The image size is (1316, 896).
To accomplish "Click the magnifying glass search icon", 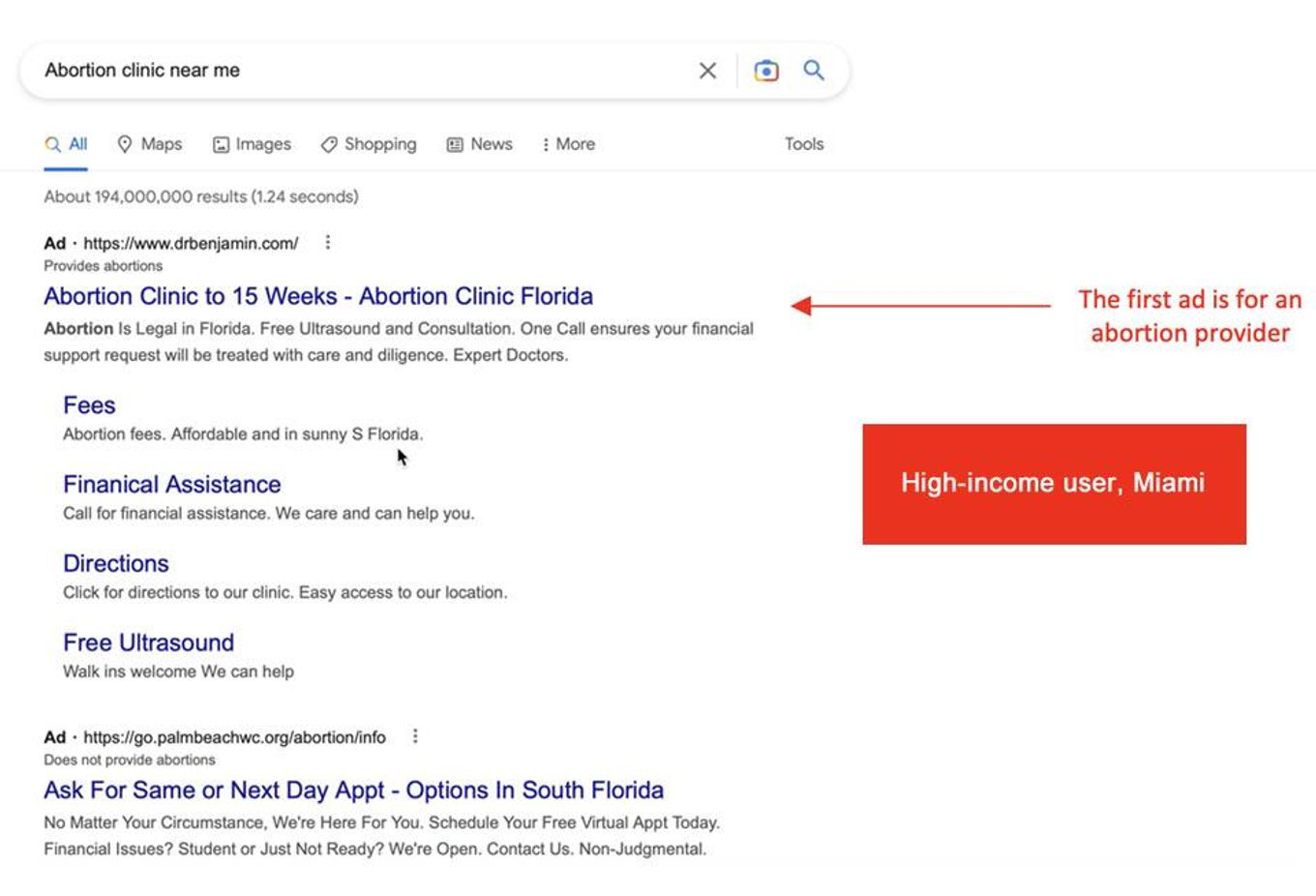I will click(814, 70).
